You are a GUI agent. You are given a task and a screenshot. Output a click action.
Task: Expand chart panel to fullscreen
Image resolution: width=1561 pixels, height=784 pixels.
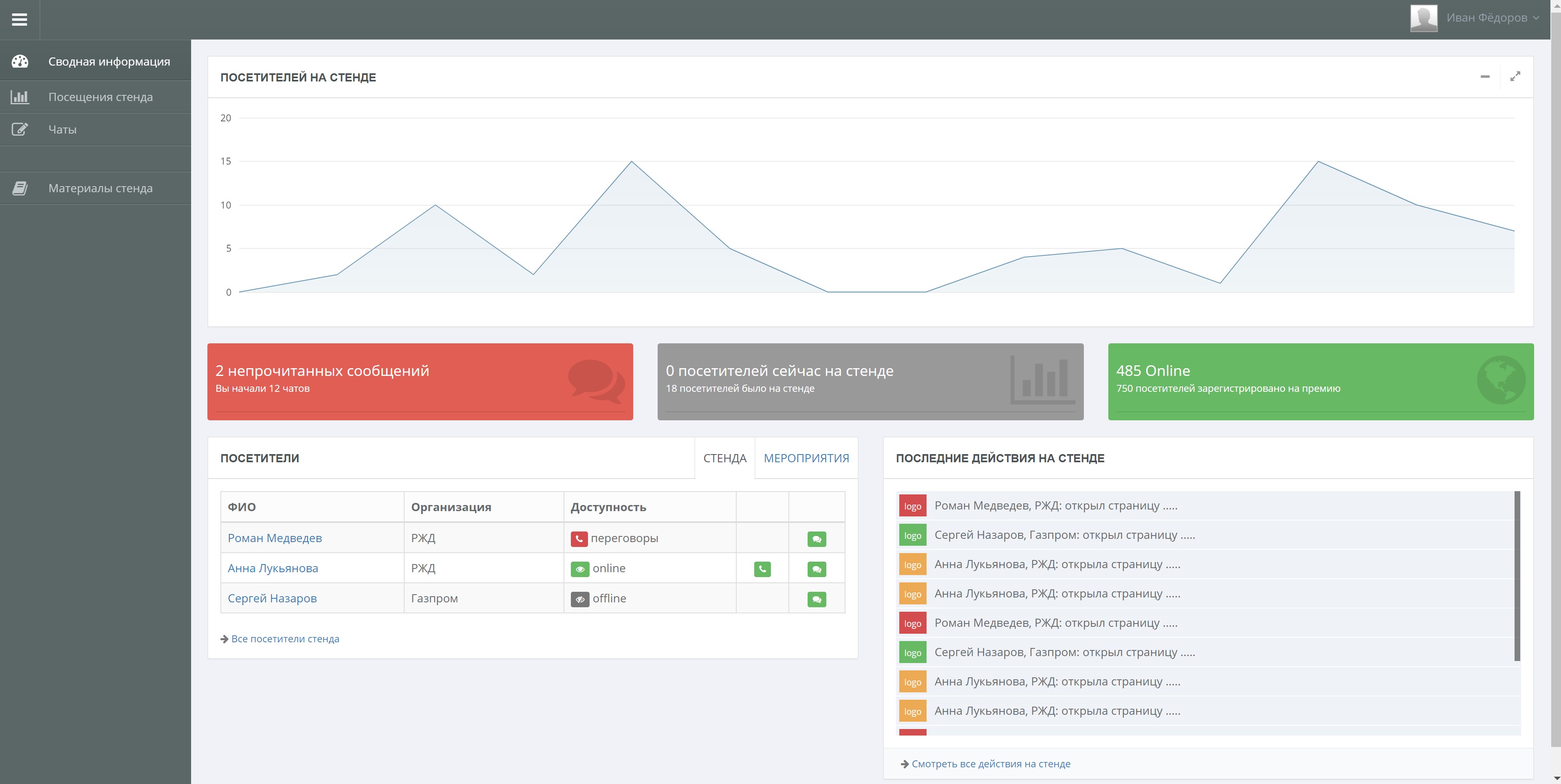(x=1515, y=76)
